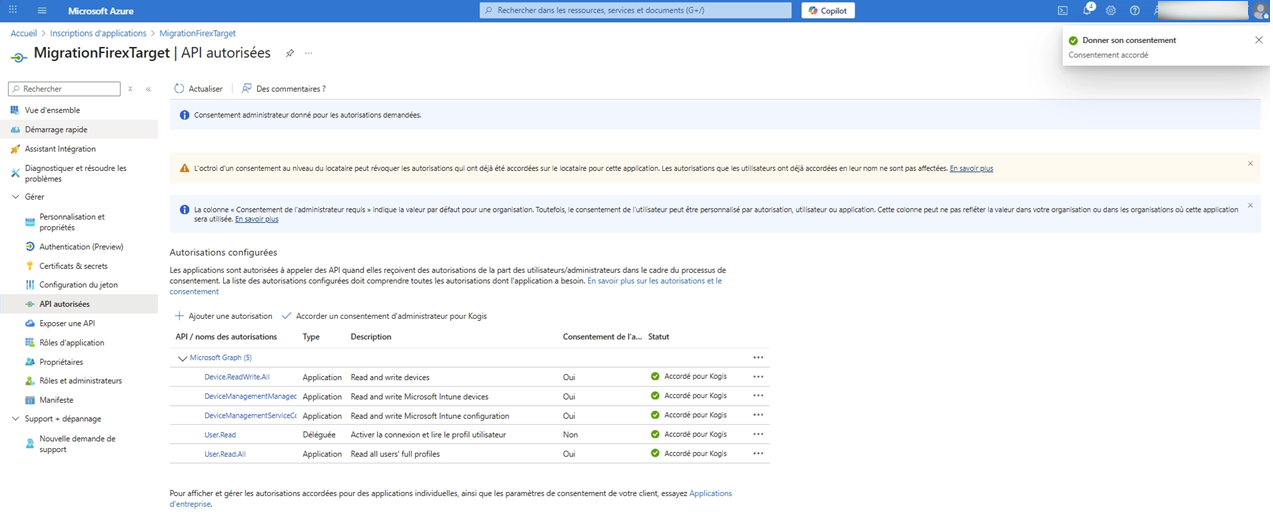Open User.Read.All permission
The height and width of the screenshot is (522, 1273).
(225, 454)
